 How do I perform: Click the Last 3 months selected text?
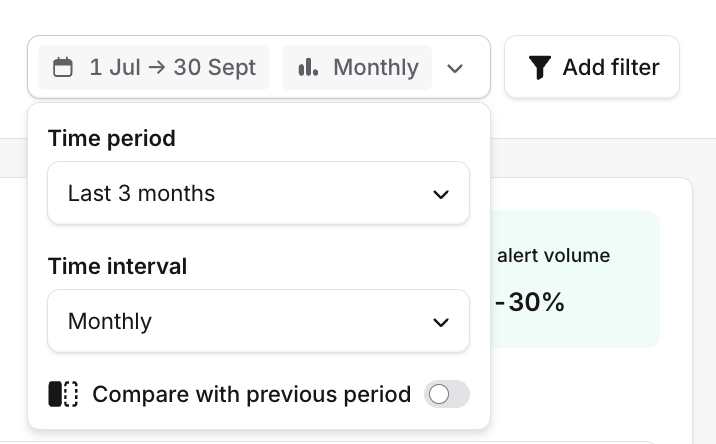click(141, 193)
